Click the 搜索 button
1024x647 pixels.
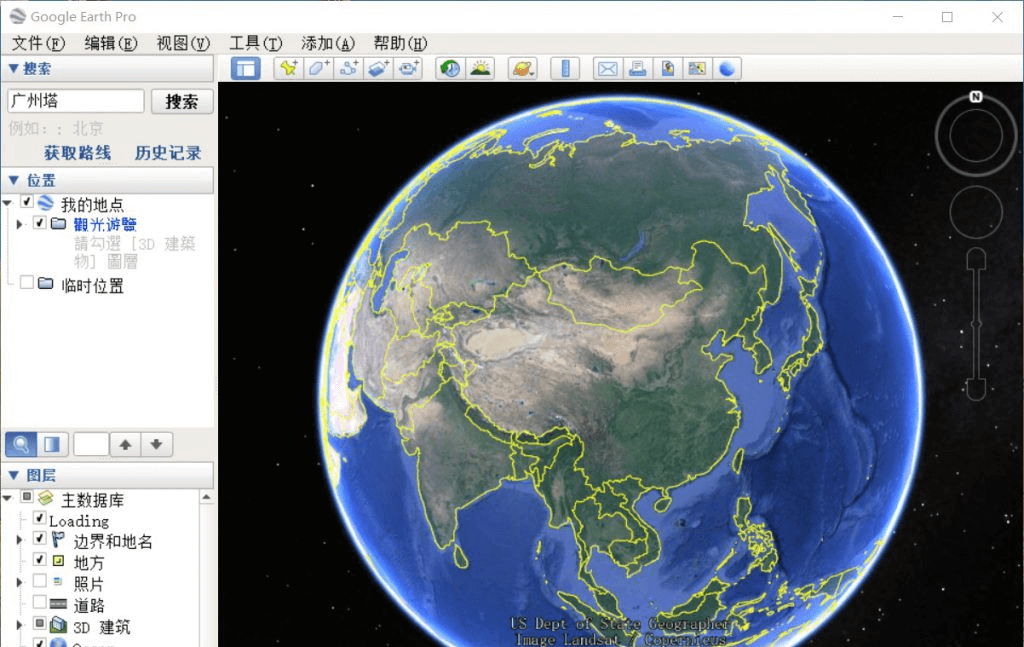click(x=182, y=101)
